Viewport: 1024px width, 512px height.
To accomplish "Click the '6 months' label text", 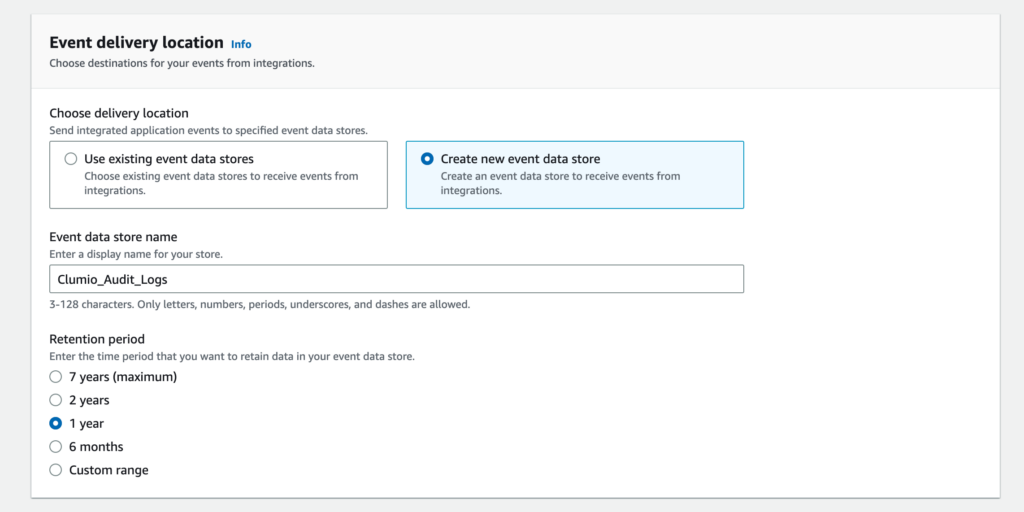I will tap(96, 447).
